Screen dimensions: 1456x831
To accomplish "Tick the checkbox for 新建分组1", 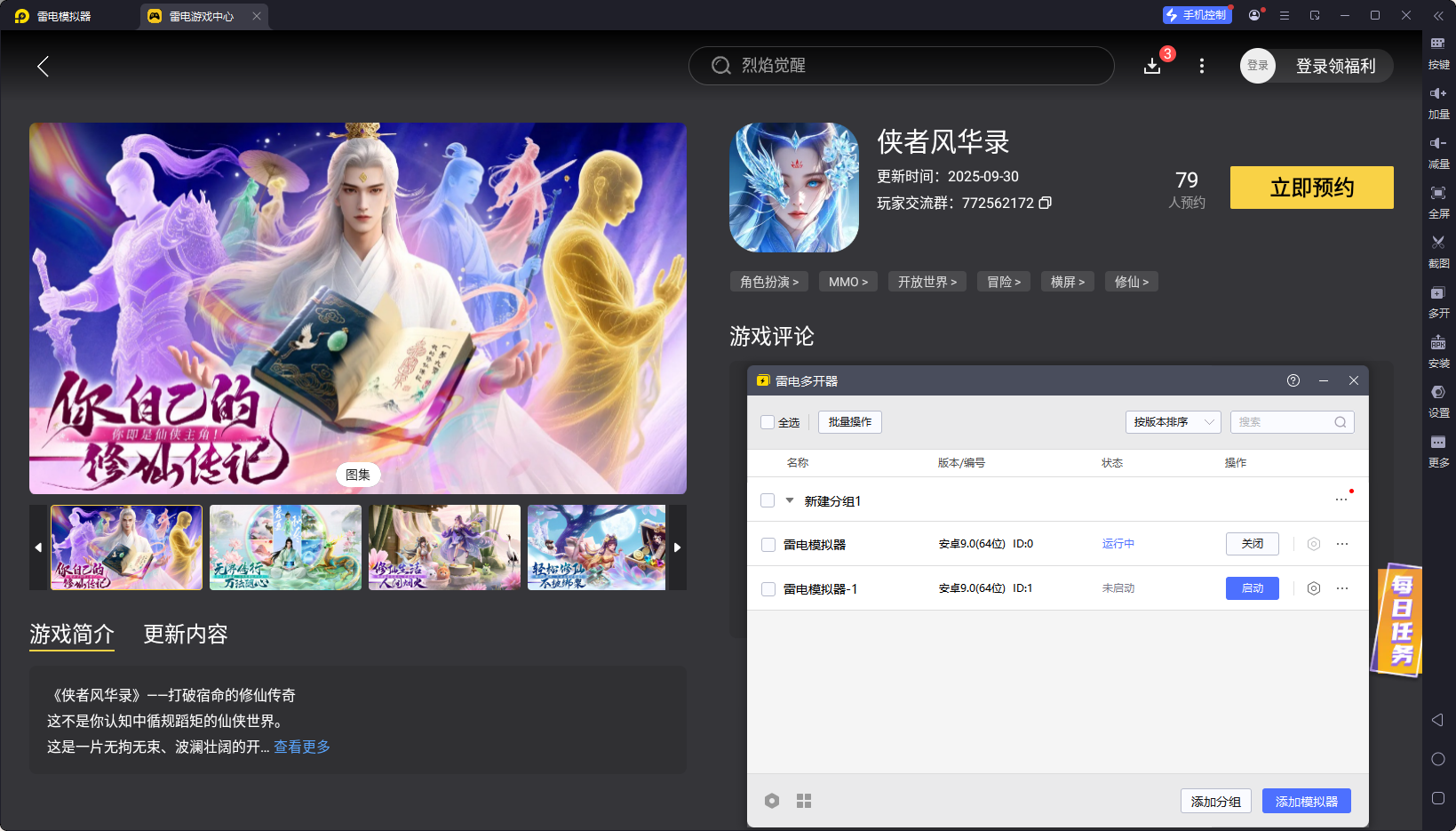I will [768, 500].
